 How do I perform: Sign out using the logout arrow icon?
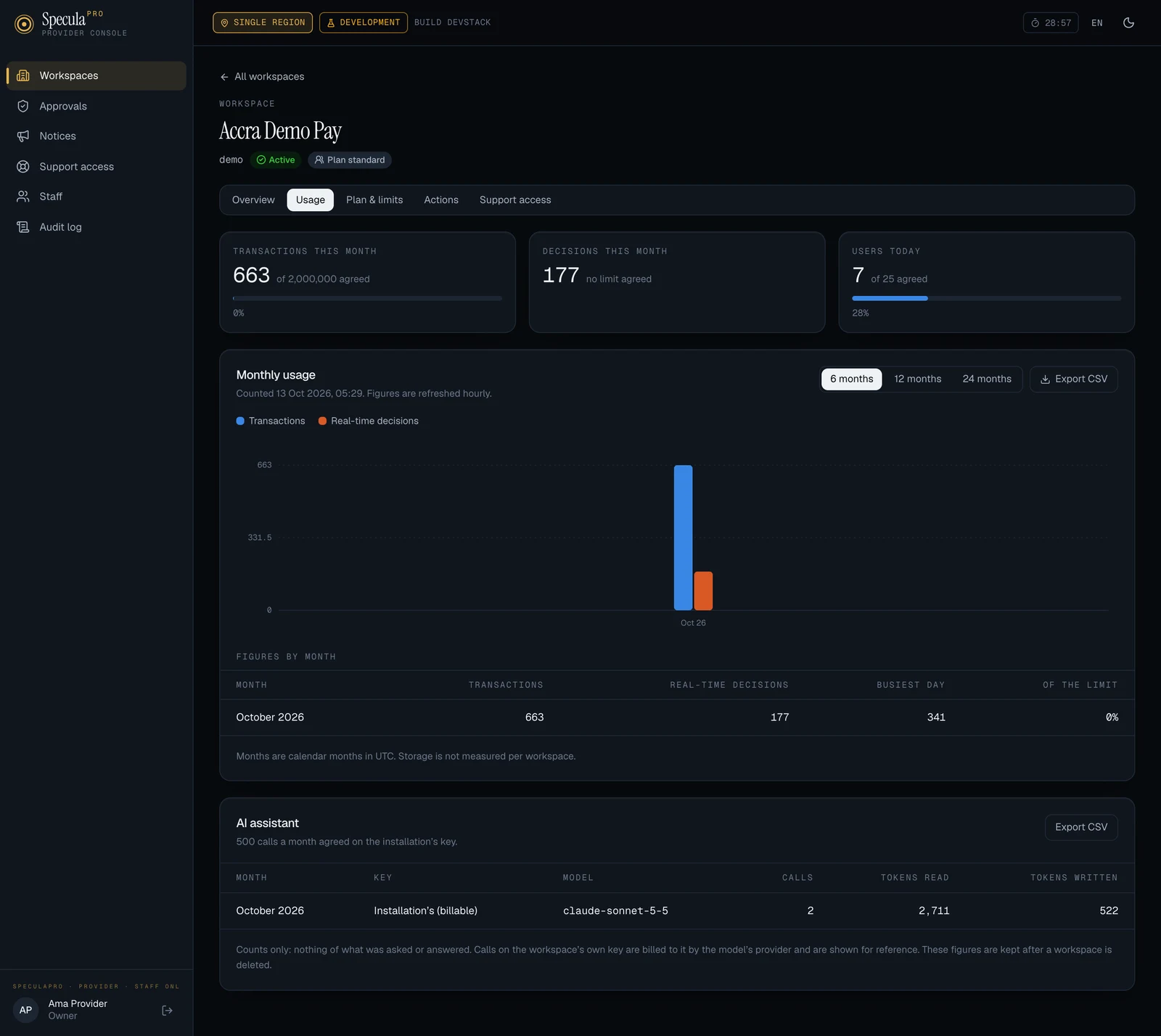(167, 1010)
